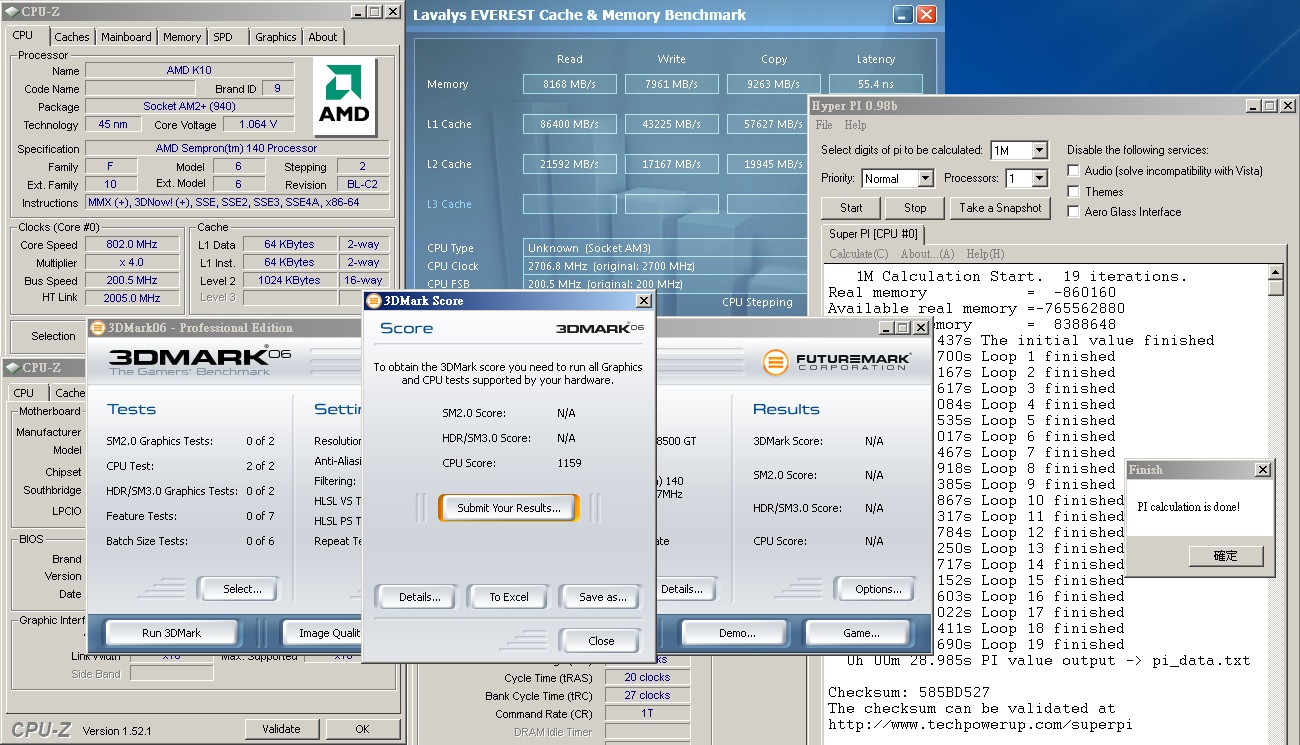Click the Futuremark Corporation logo
Viewport: 1300px width, 745px height.
[838, 362]
